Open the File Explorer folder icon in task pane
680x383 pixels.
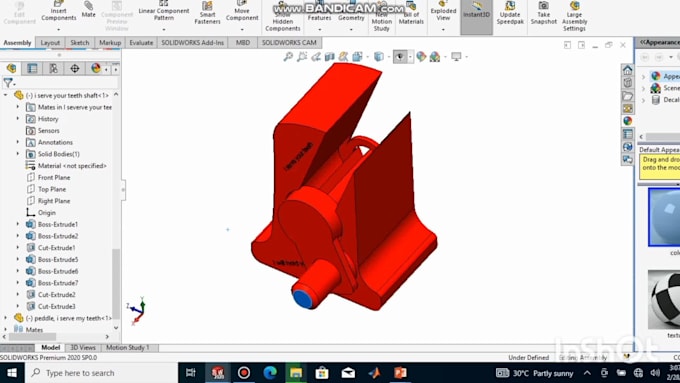[x=628, y=95]
